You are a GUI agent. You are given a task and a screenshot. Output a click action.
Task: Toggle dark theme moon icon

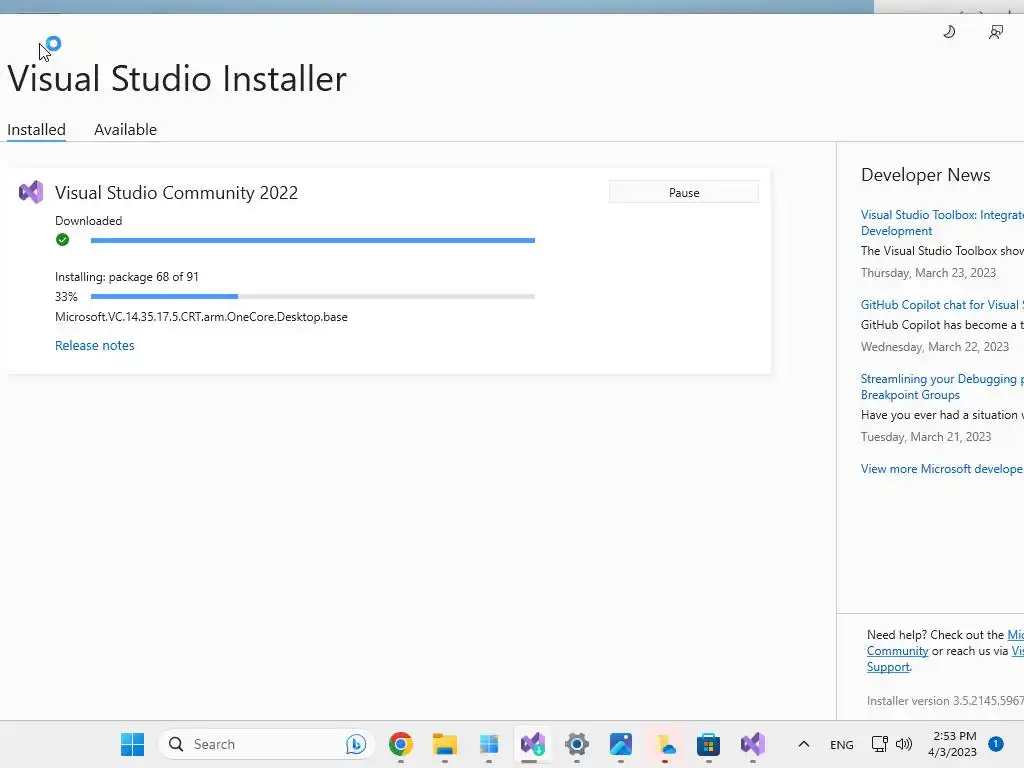[950, 31]
